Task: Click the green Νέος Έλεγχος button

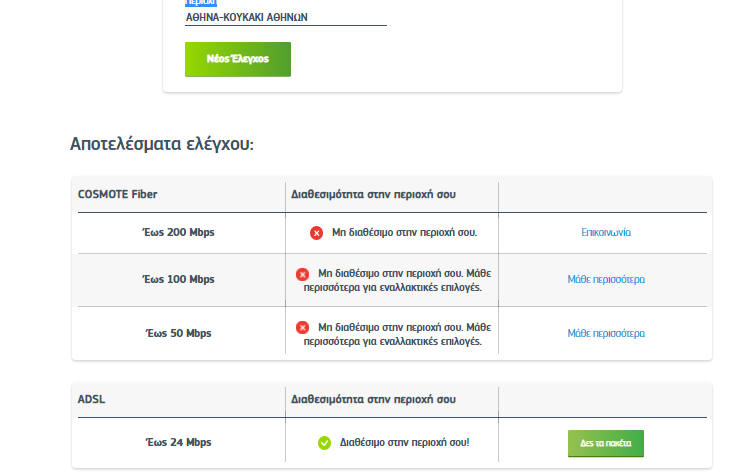Action: [238, 59]
